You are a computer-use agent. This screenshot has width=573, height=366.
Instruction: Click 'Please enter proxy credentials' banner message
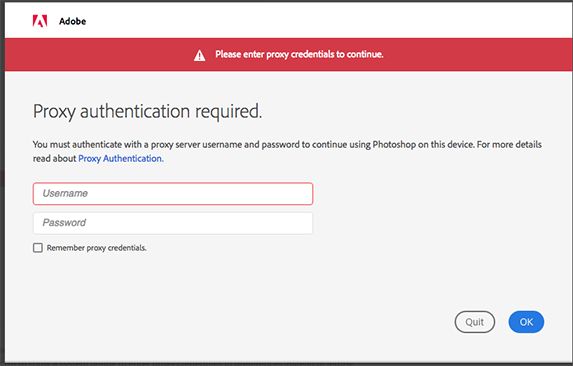point(299,54)
